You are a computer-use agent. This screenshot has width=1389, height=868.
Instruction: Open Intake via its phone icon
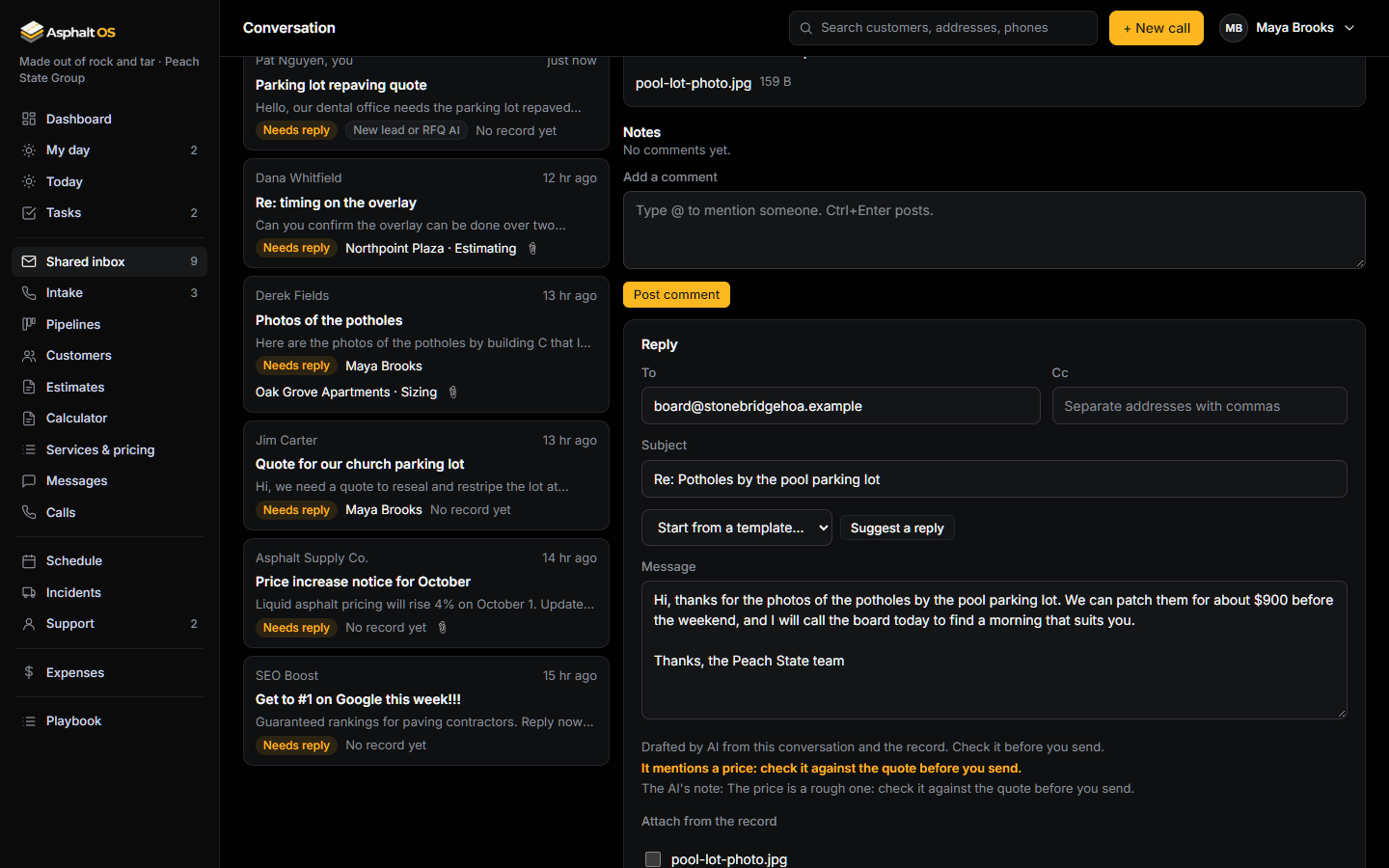29,293
